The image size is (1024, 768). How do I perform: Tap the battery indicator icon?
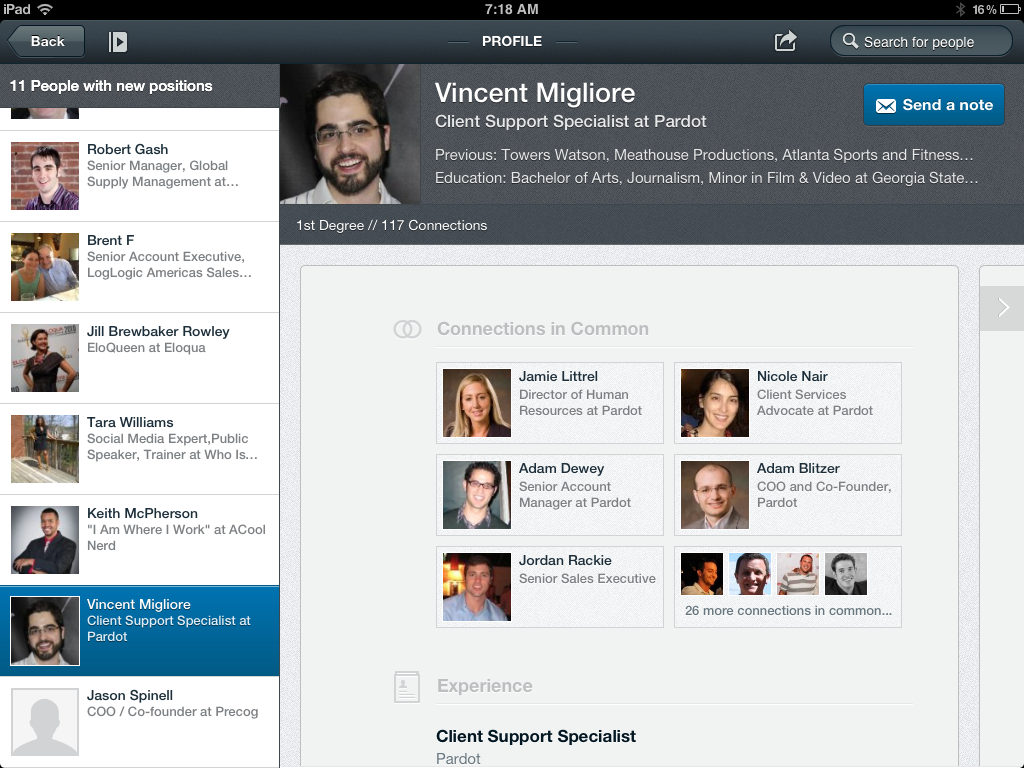click(x=1009, y=9)
